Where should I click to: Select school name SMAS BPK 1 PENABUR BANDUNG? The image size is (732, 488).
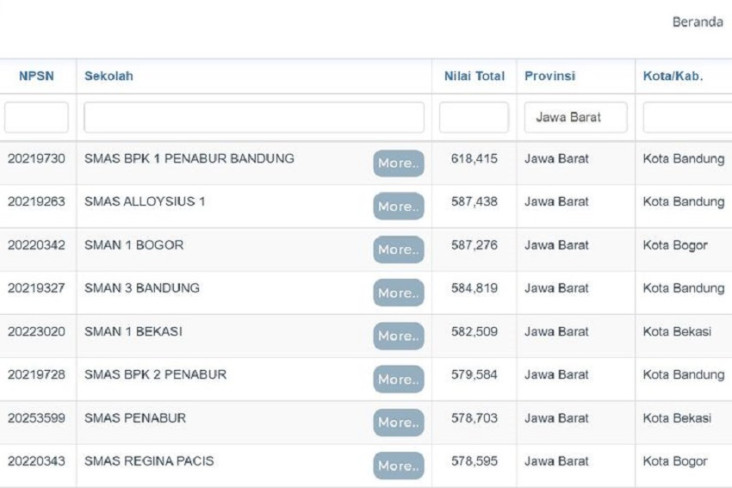[x=189, y=159]
